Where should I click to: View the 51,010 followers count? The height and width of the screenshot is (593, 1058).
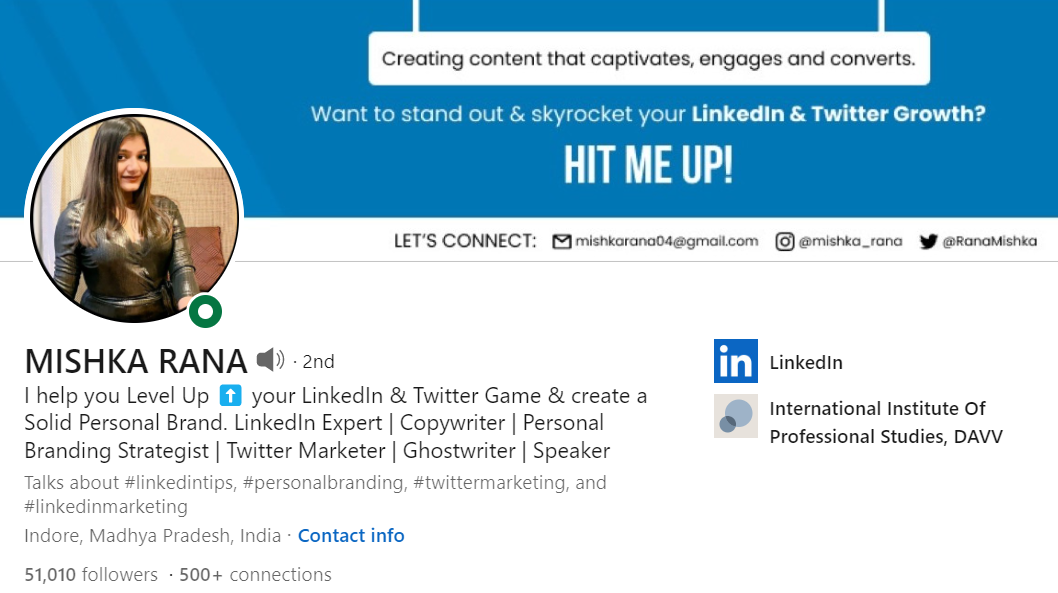[91, 575]
